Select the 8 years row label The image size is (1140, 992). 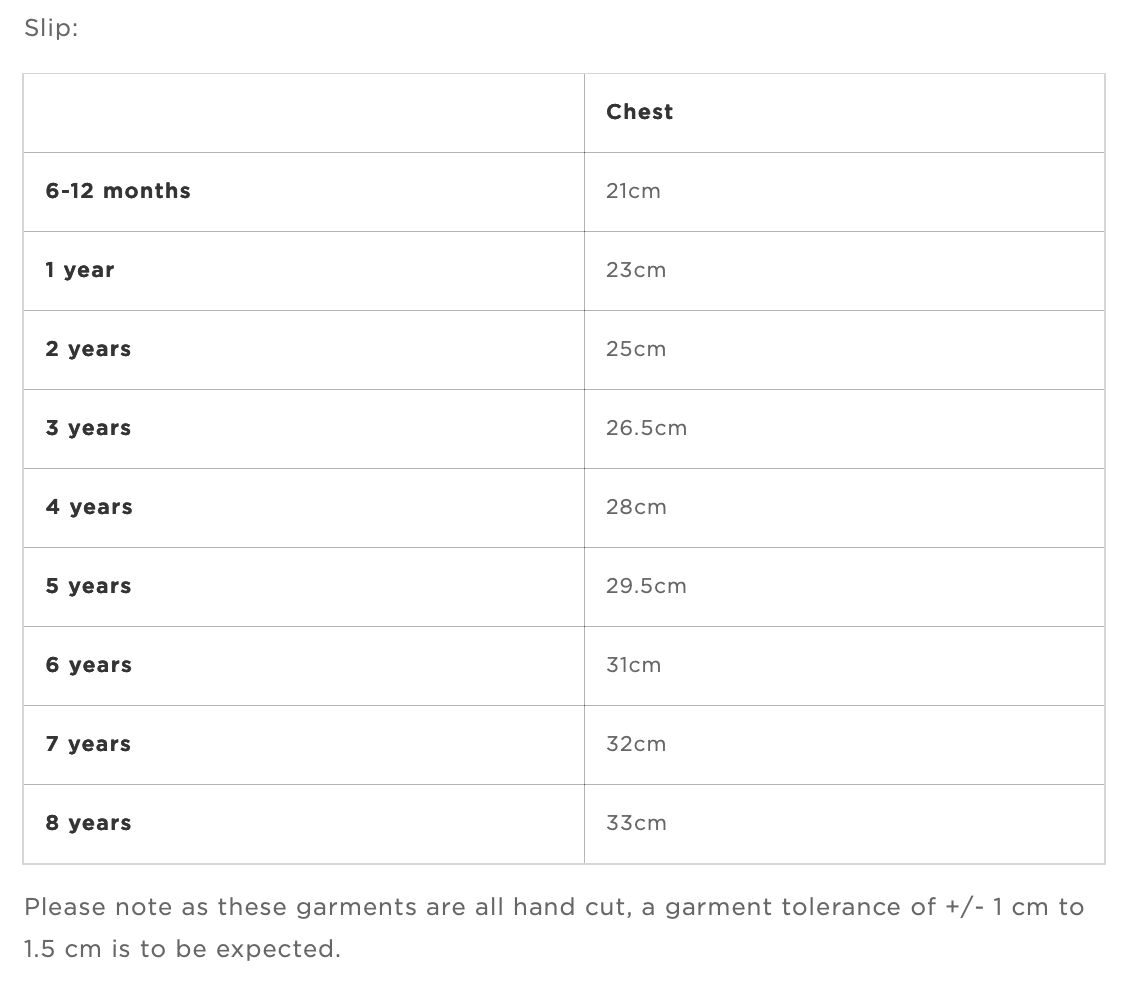tap(88, 823)
